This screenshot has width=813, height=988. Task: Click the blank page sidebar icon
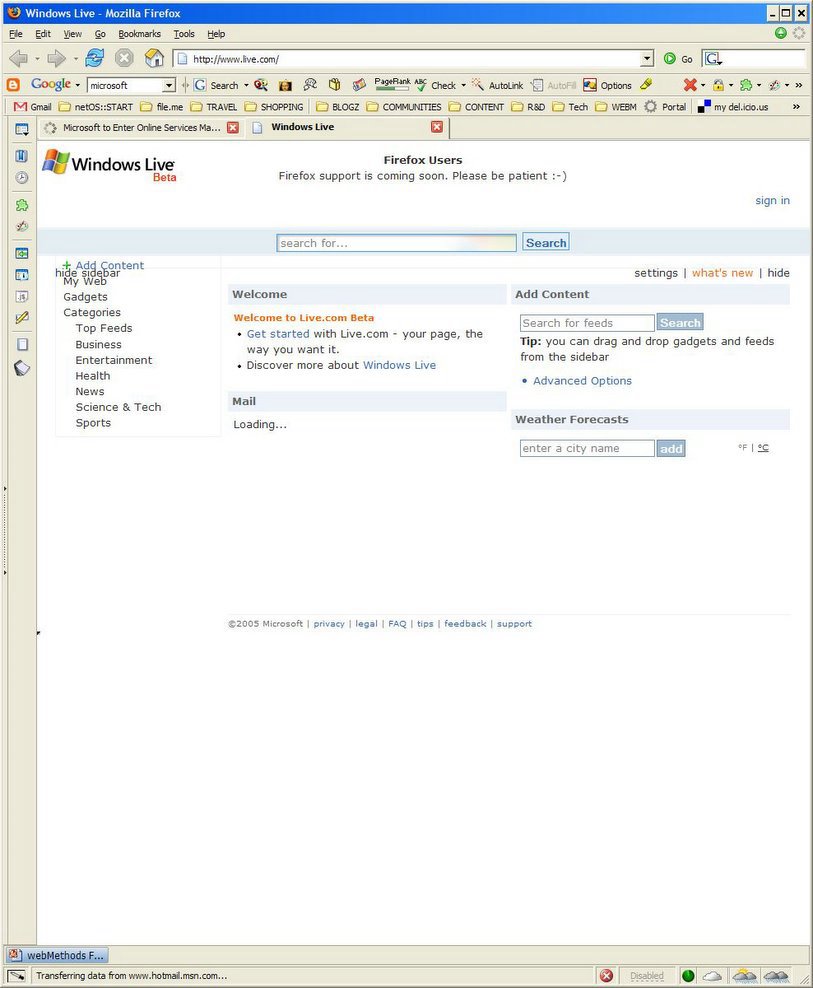tap(21, 345)
